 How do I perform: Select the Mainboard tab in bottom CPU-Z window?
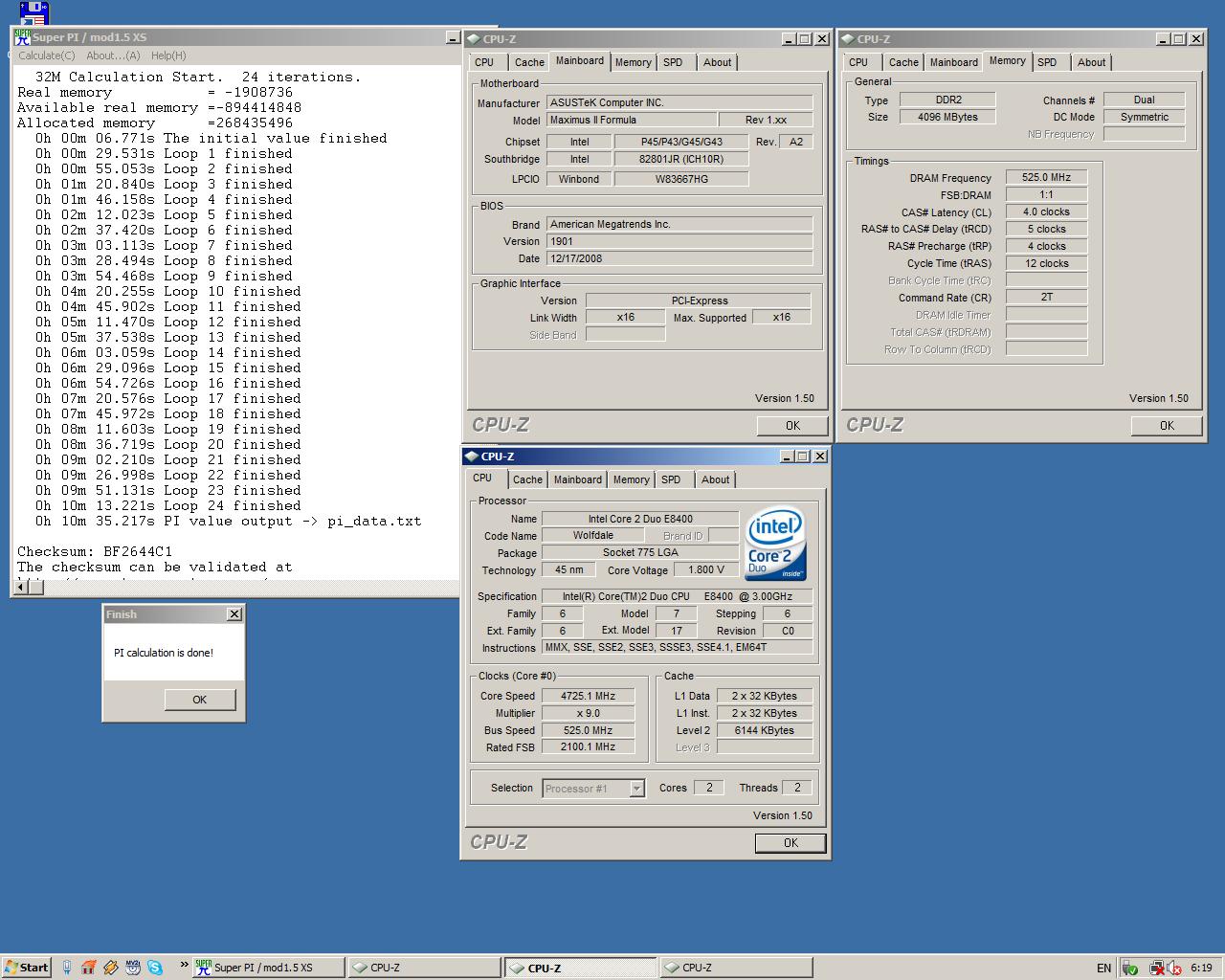click(578, 479)
